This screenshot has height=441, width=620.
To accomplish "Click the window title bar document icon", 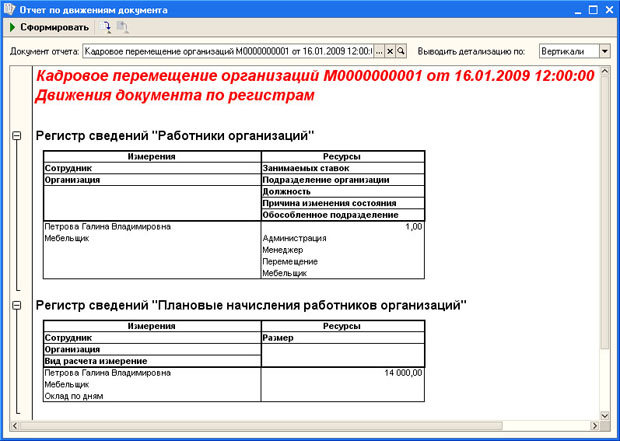I will click(9, 9).
